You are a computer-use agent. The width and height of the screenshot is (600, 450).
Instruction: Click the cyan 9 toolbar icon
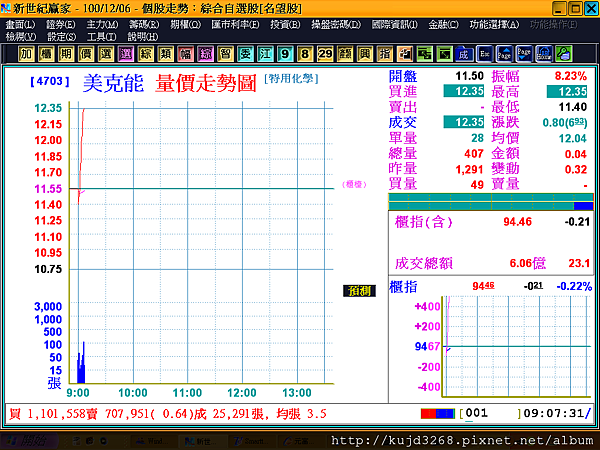(285, 54)
